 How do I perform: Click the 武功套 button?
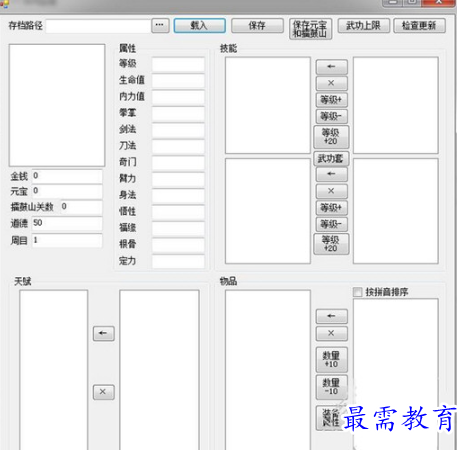click(331, 159)
